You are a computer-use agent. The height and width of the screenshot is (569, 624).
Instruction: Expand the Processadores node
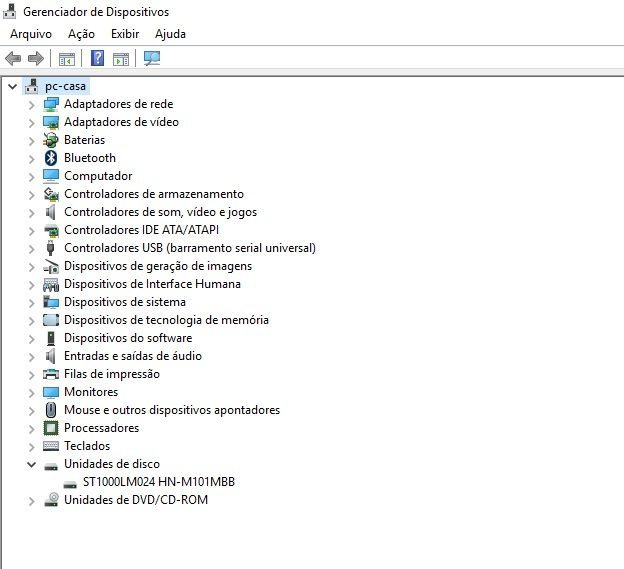(31, 429)
